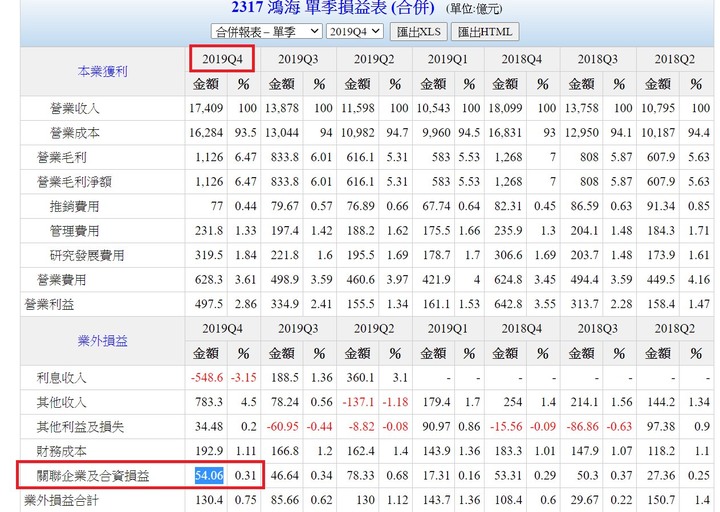Open the 合併報表－單季 report type dropdown
720x512 pixels.
(266, 32)
